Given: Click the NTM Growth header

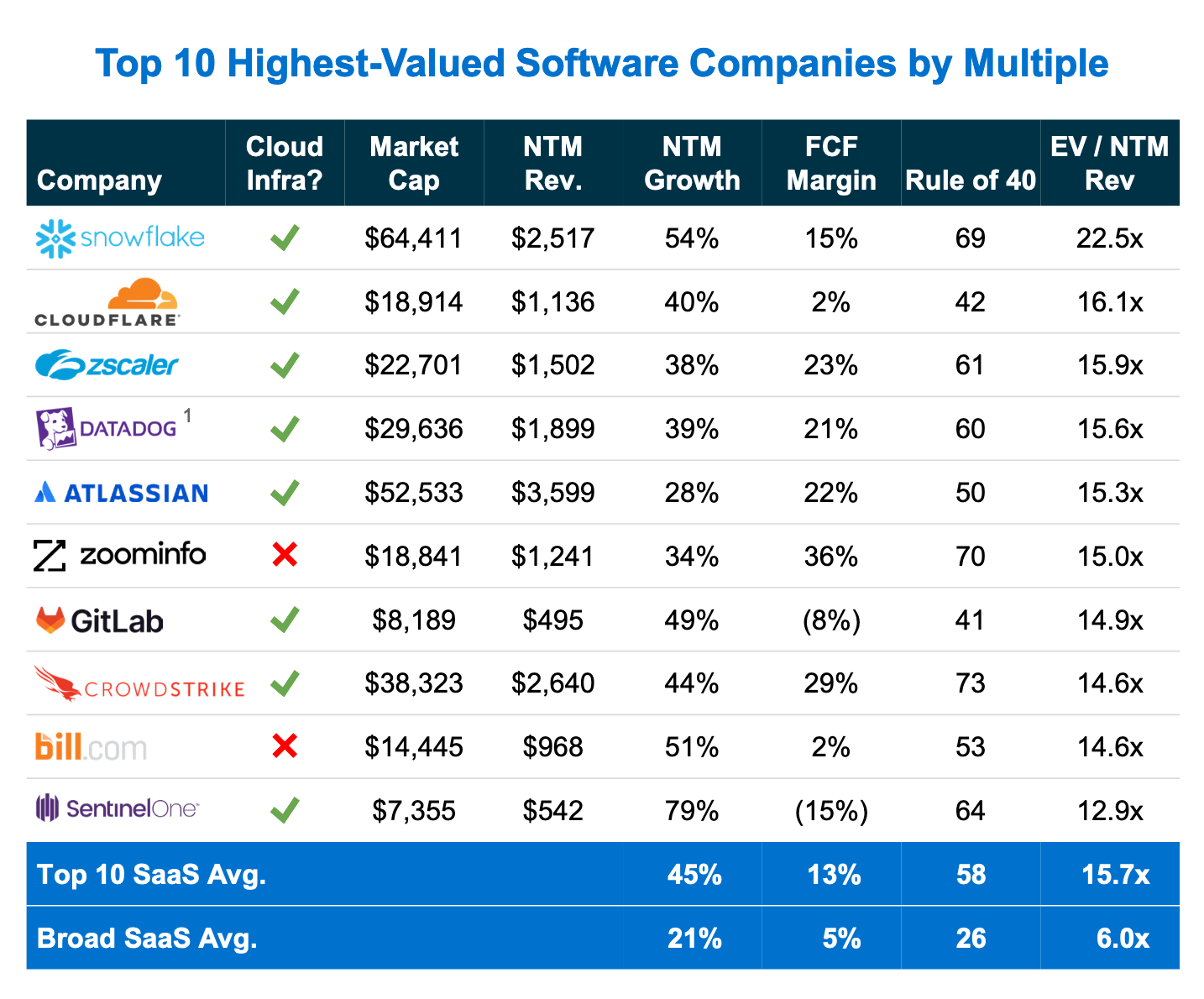Looking at the screenshot, I should [x=691, y=163].
